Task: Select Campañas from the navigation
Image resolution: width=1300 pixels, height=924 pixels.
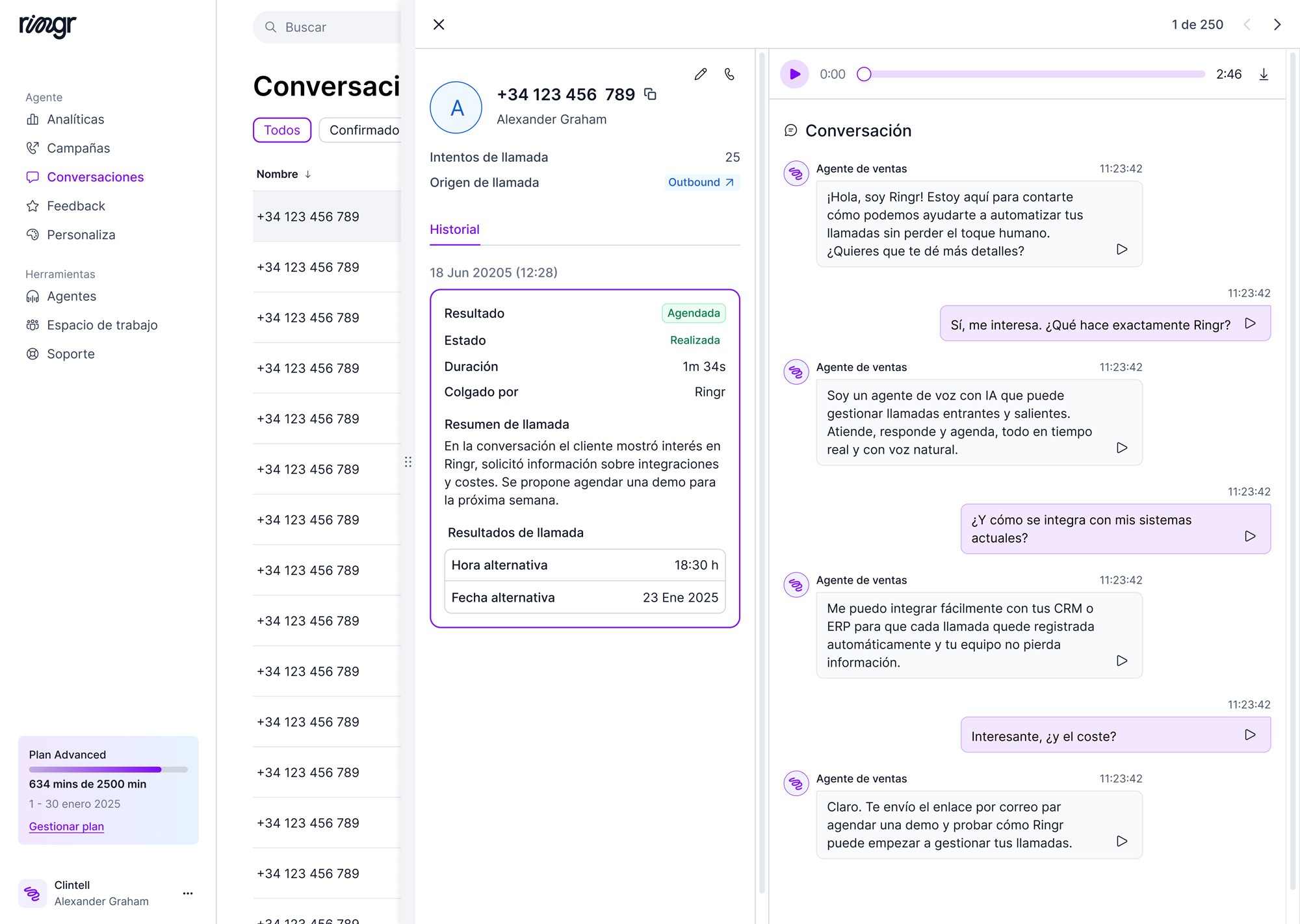Action: coord(78,148)
